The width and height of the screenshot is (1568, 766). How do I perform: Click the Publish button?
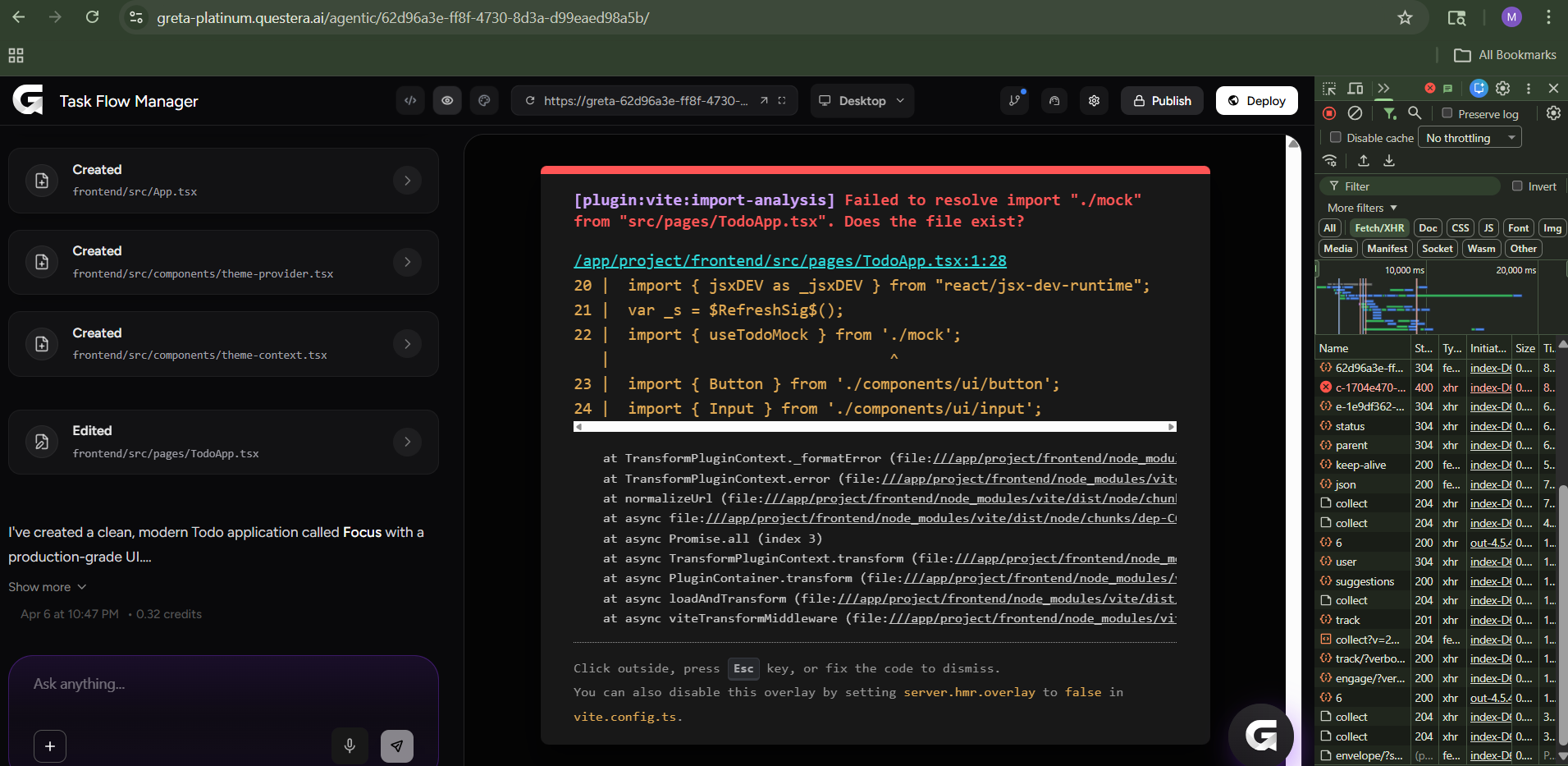click(1162, 101)
